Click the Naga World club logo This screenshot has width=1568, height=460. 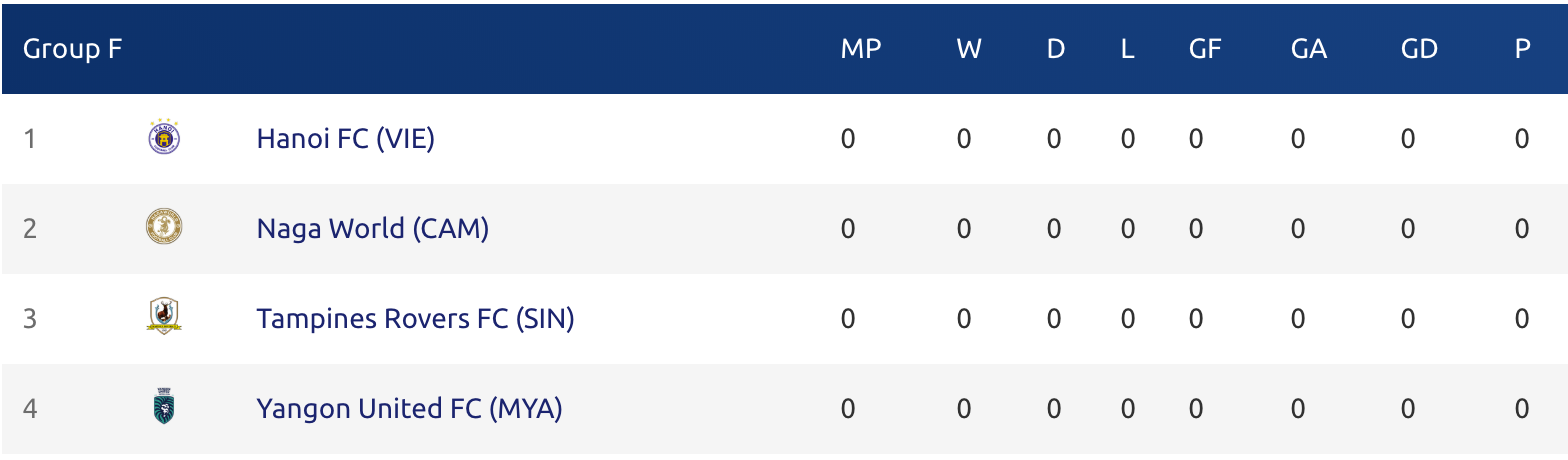pyautogui.click(x=164, y=228)
